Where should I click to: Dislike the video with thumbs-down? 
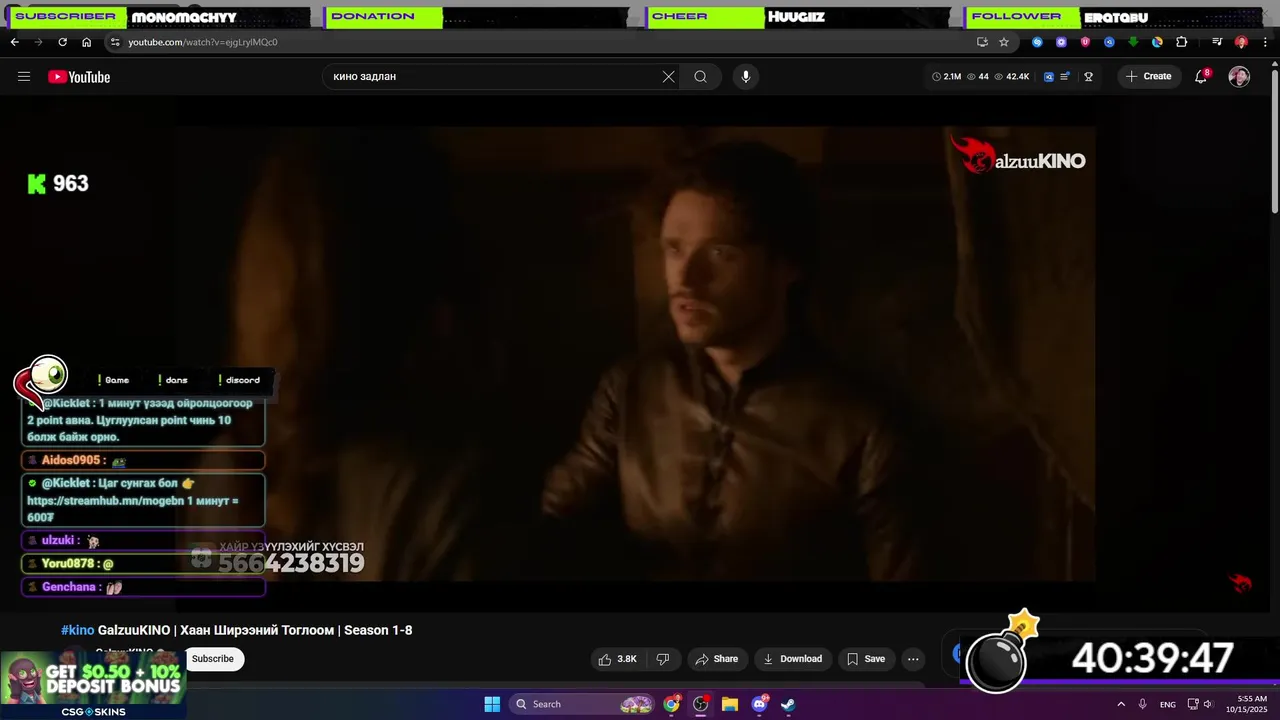[x=662, y=659]
